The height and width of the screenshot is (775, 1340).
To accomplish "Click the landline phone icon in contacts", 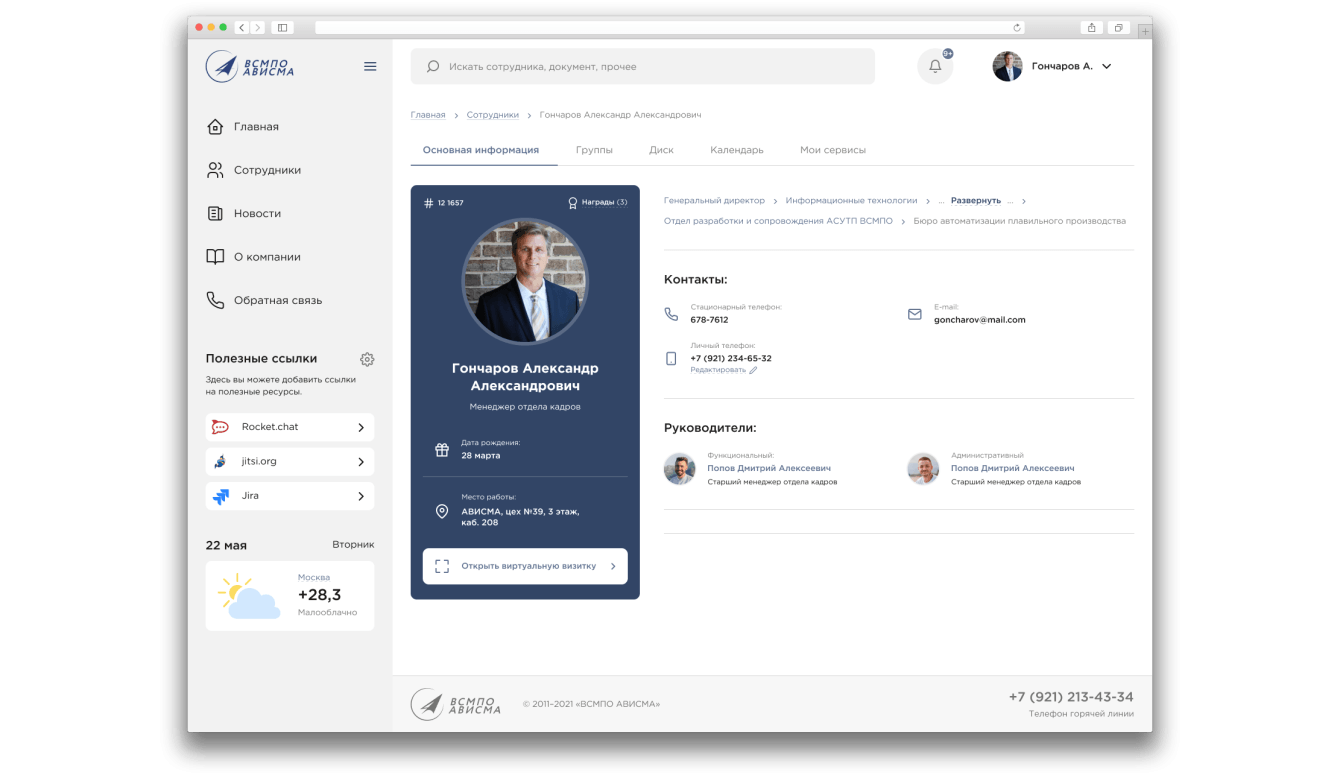I will coord(671,314).
